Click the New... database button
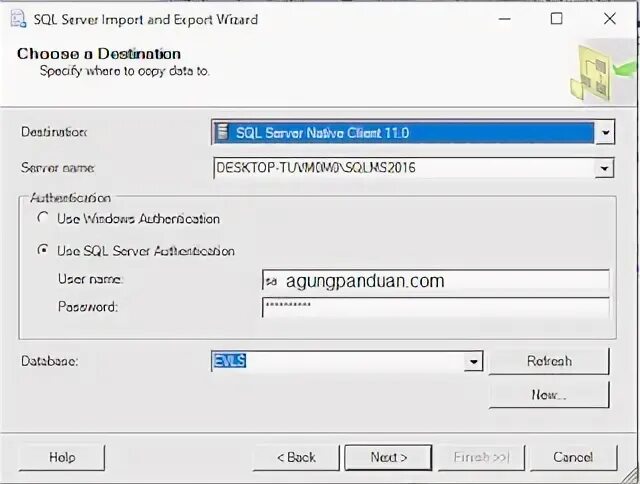Viewport: 640px width, 484px height. click(x=549, y=395)
